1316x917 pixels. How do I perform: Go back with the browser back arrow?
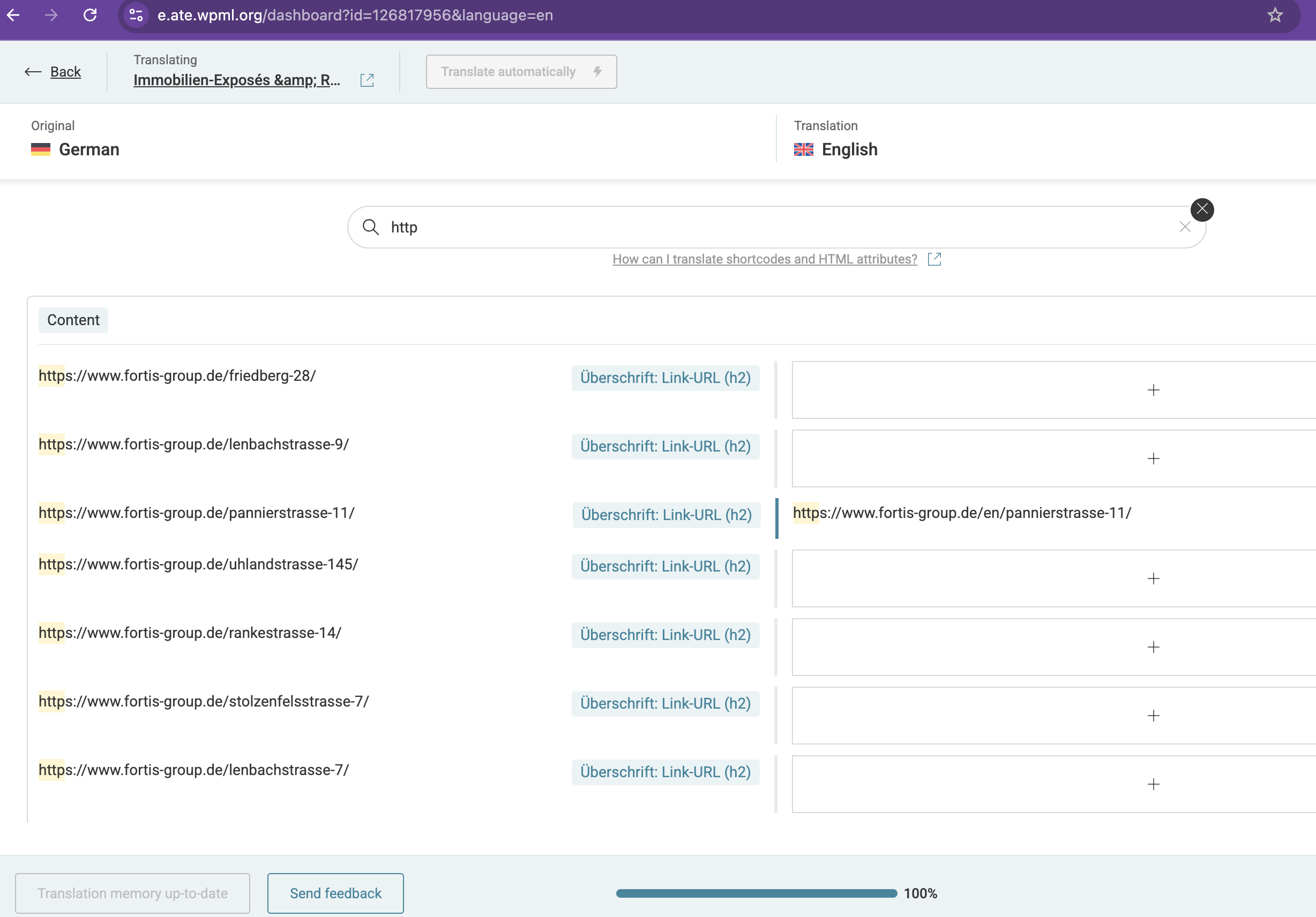tap(13, 15)
